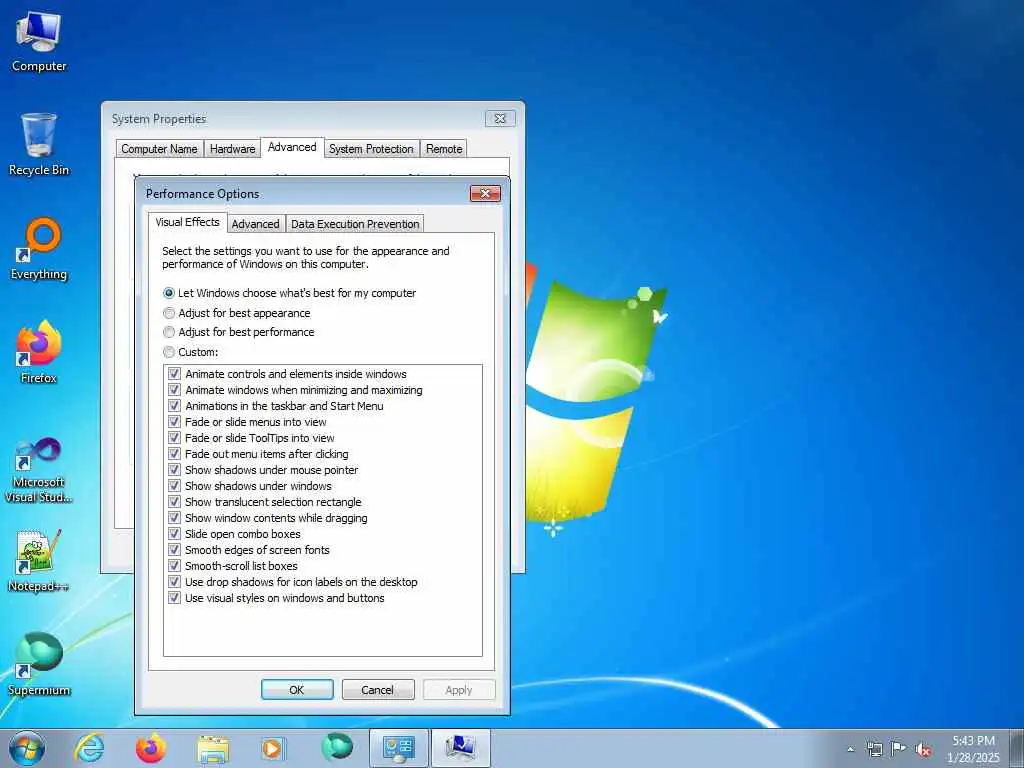Switch to the Control Panel taskbar item
Screen dimensions: 1024x768
(398, 748)
